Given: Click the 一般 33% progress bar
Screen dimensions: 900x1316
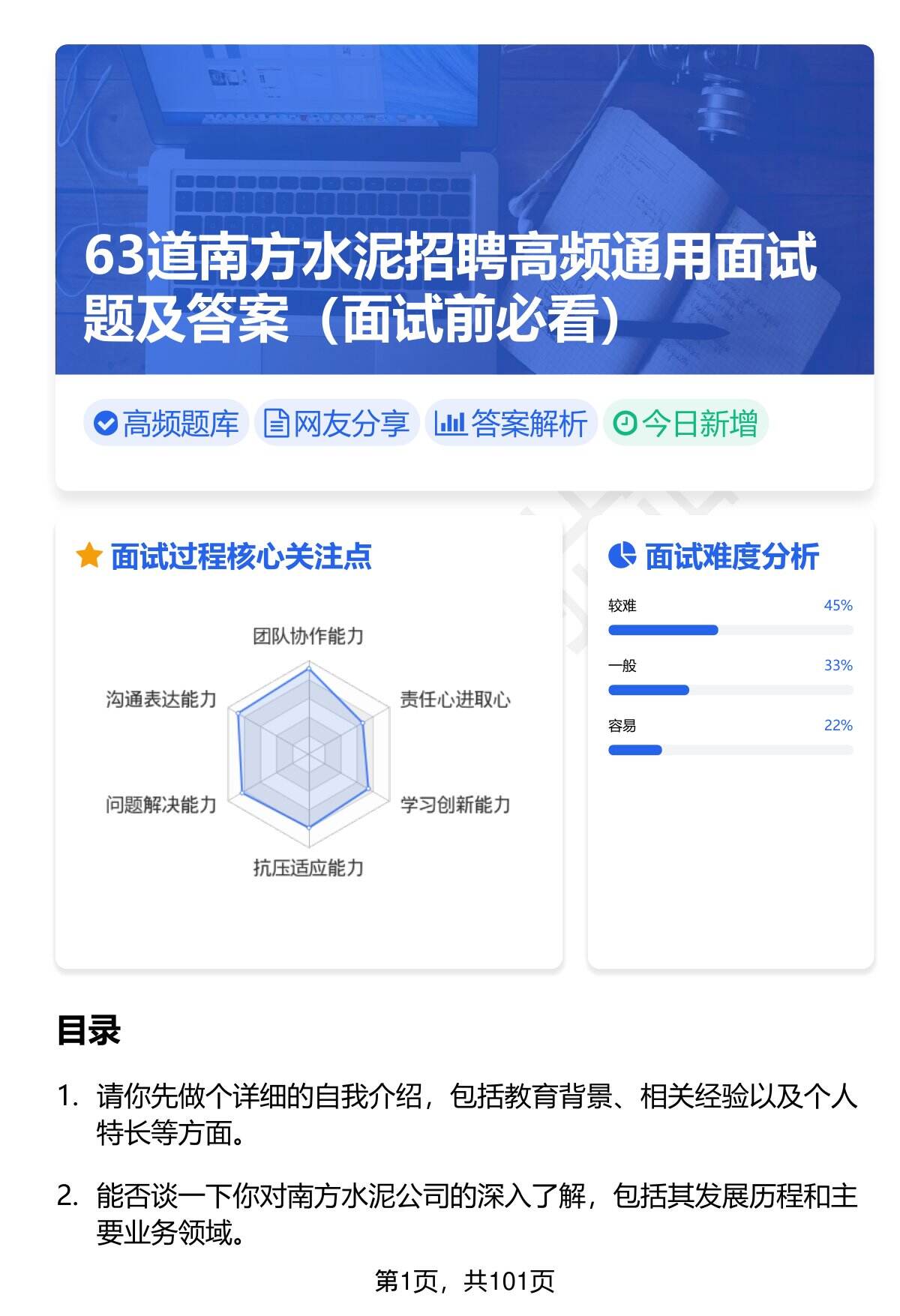Looking at the screenshot, I should [x=730, y=690].
